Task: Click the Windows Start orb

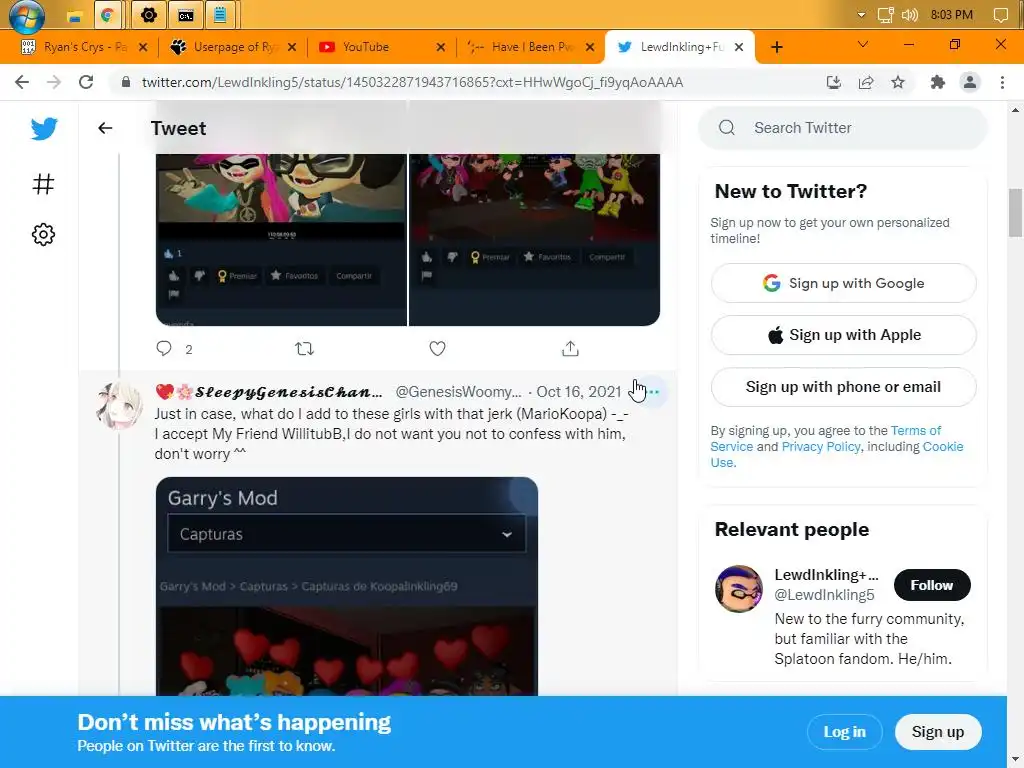Action: [x=26, y=16]
